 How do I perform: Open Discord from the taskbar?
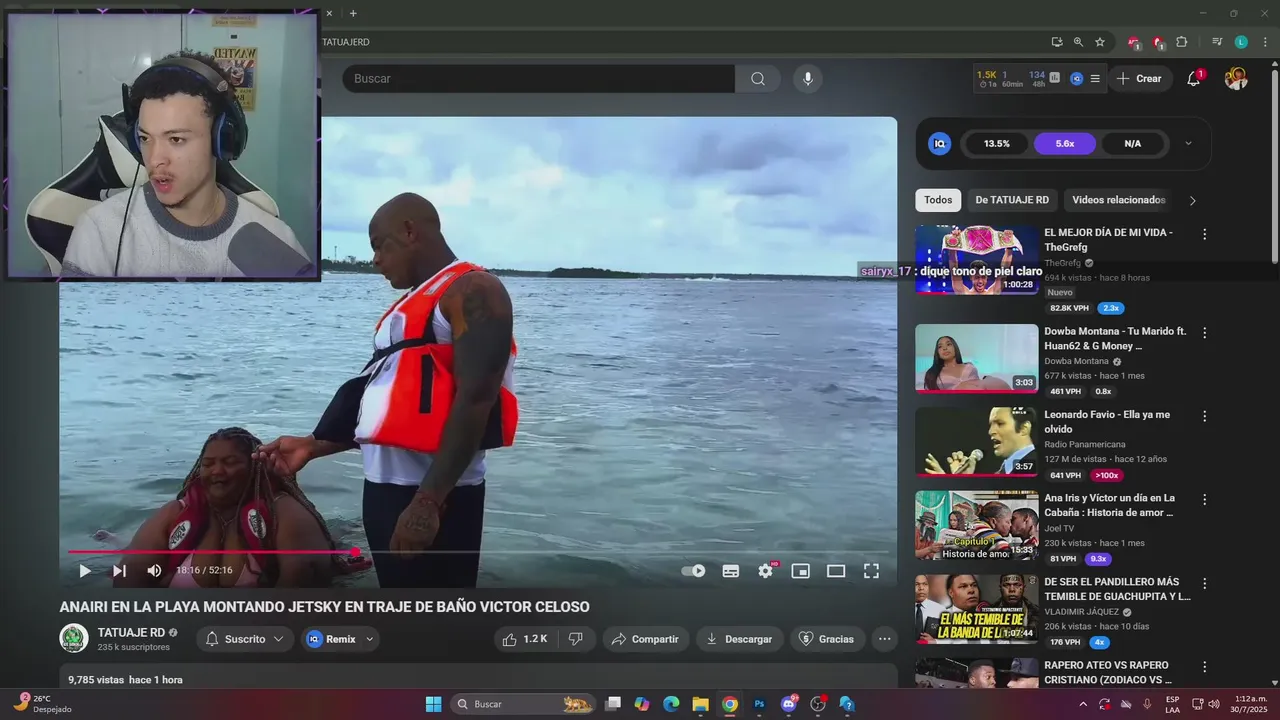coord(789,704)
